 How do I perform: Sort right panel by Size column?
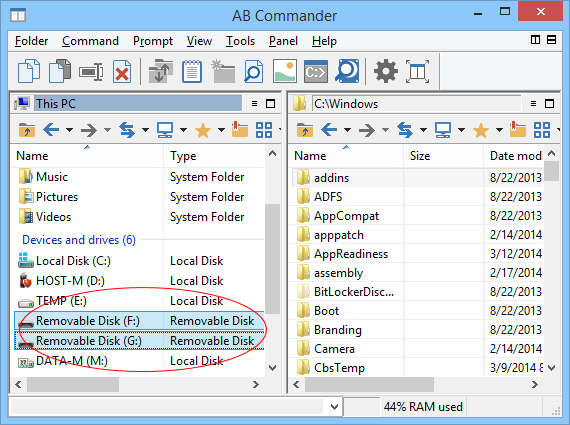[443, 156]
